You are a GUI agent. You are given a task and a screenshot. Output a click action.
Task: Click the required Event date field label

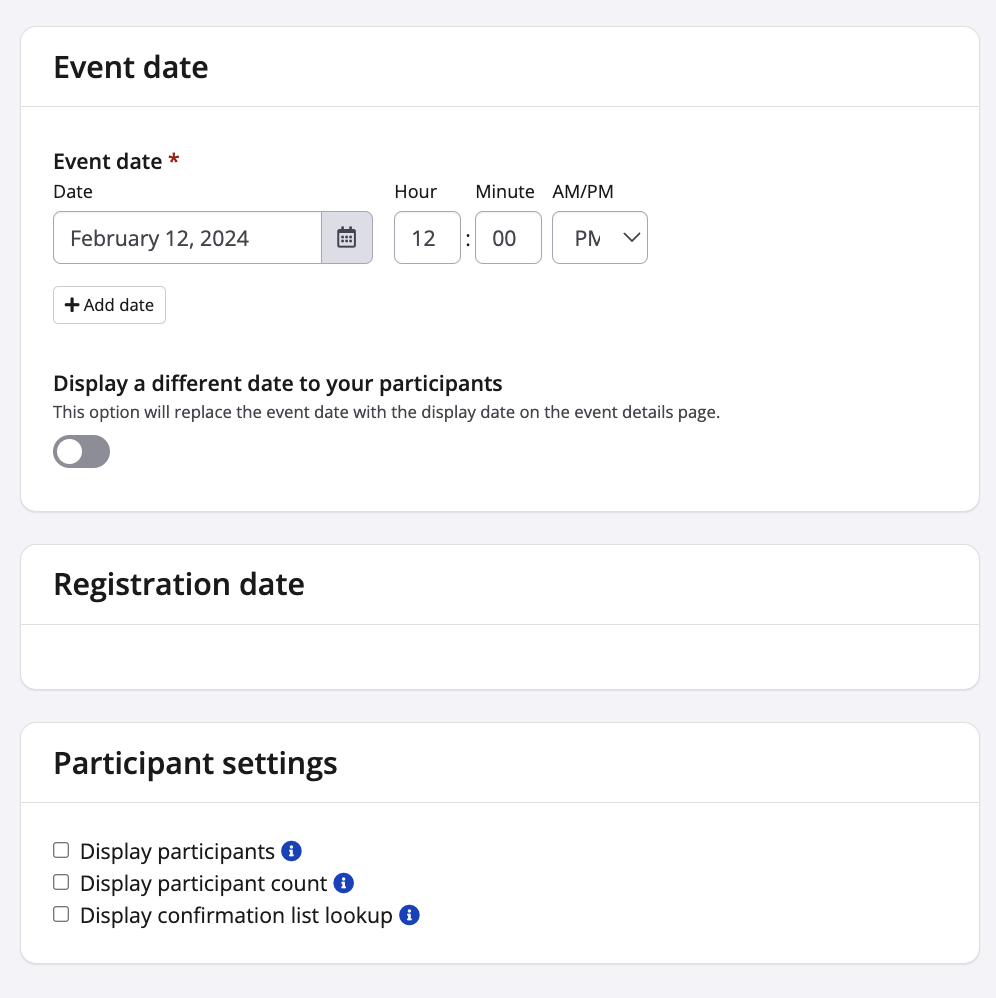coord(108,161)
